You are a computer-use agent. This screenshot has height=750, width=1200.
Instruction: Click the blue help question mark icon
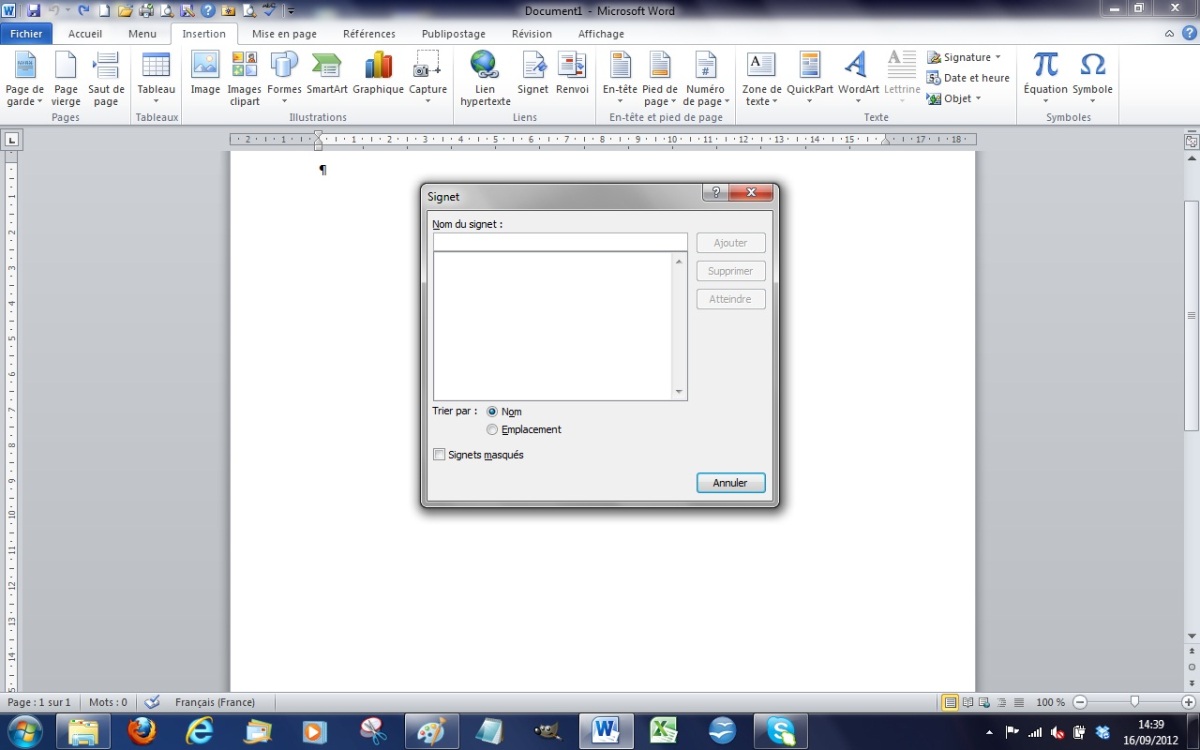208,10
